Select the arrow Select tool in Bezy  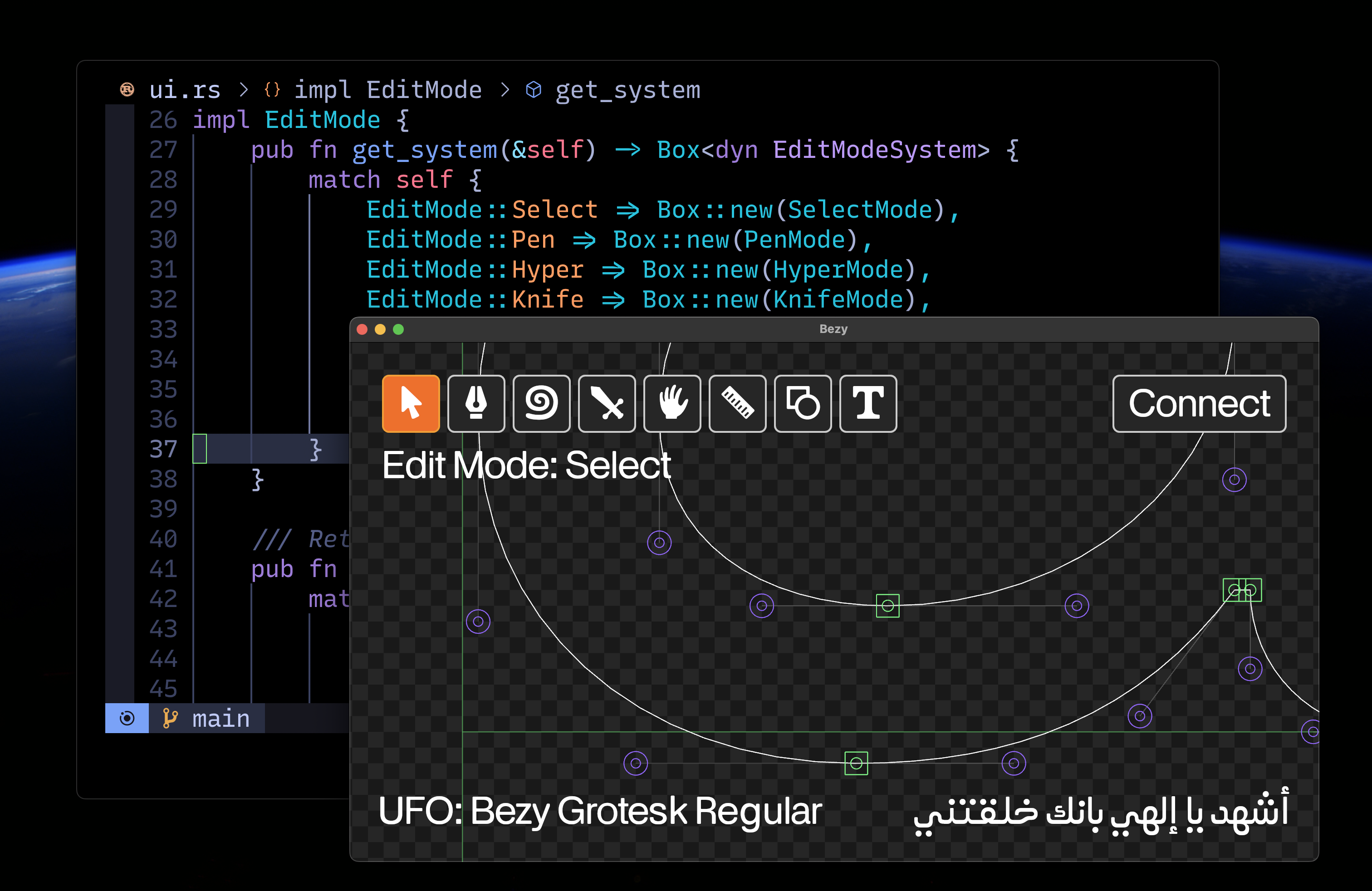(x=411, y=403)
